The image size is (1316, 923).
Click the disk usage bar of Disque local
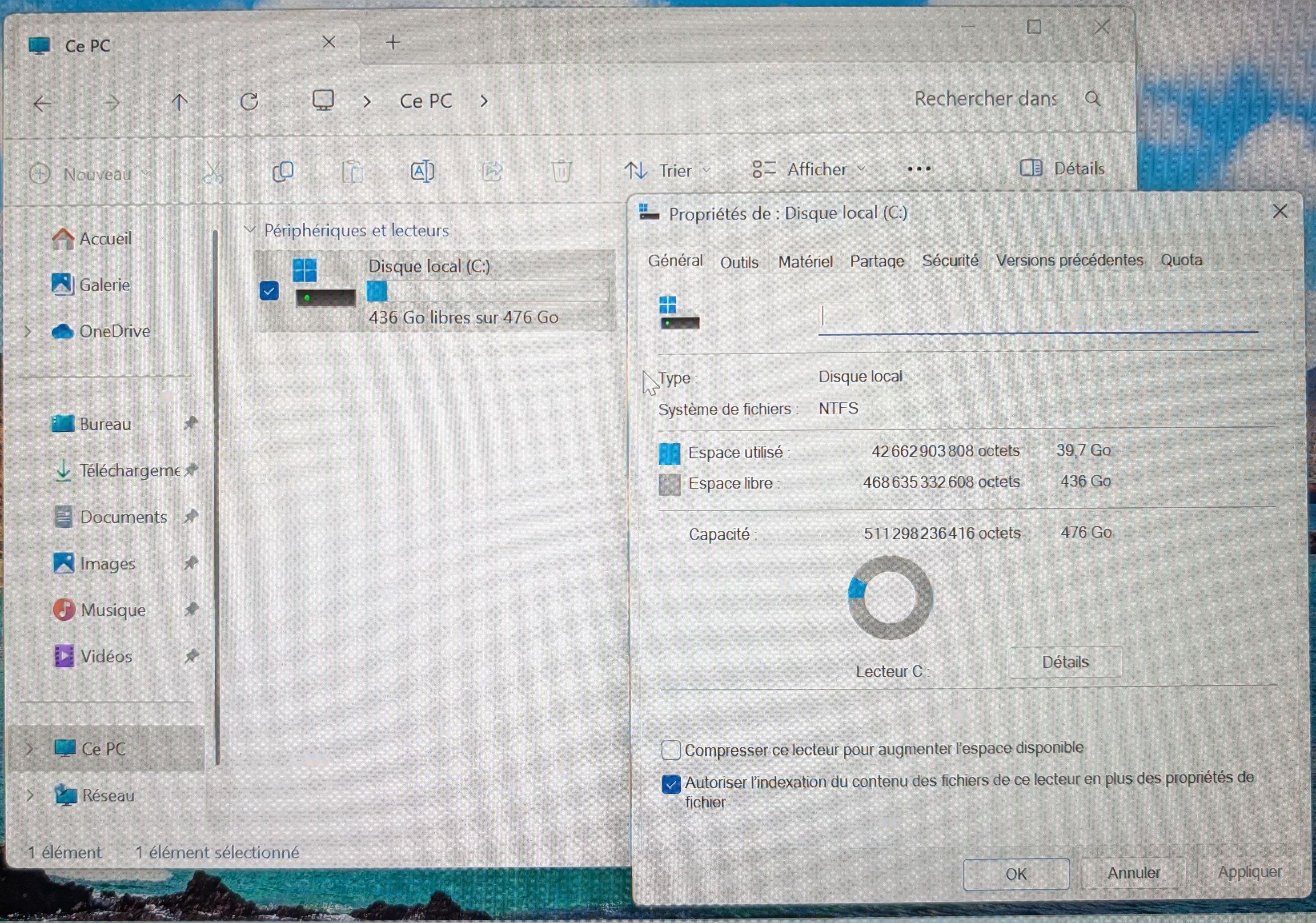487,291
